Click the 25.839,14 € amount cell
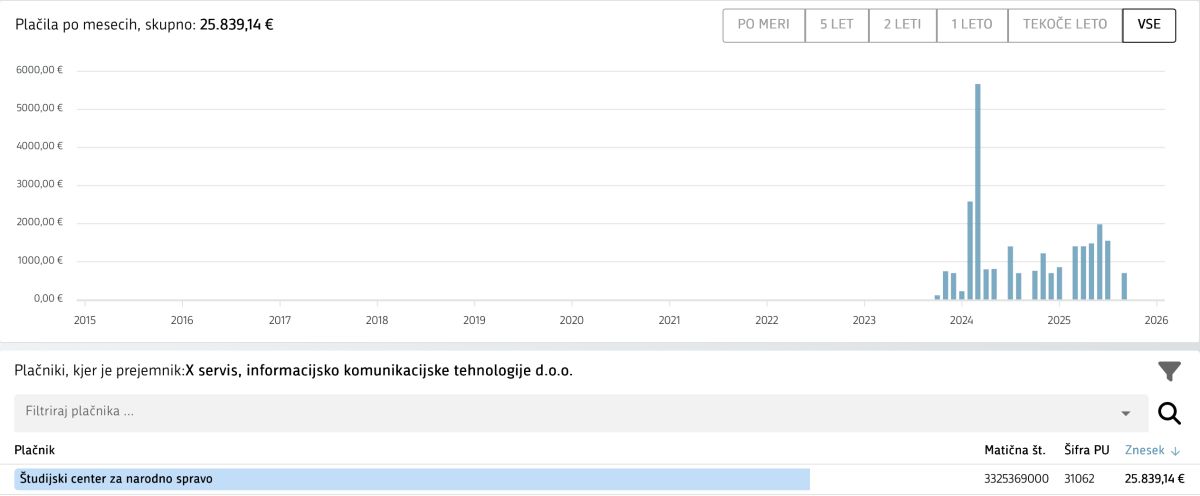Viewport: 1200px width, 496px height. tap(1154, 479)
